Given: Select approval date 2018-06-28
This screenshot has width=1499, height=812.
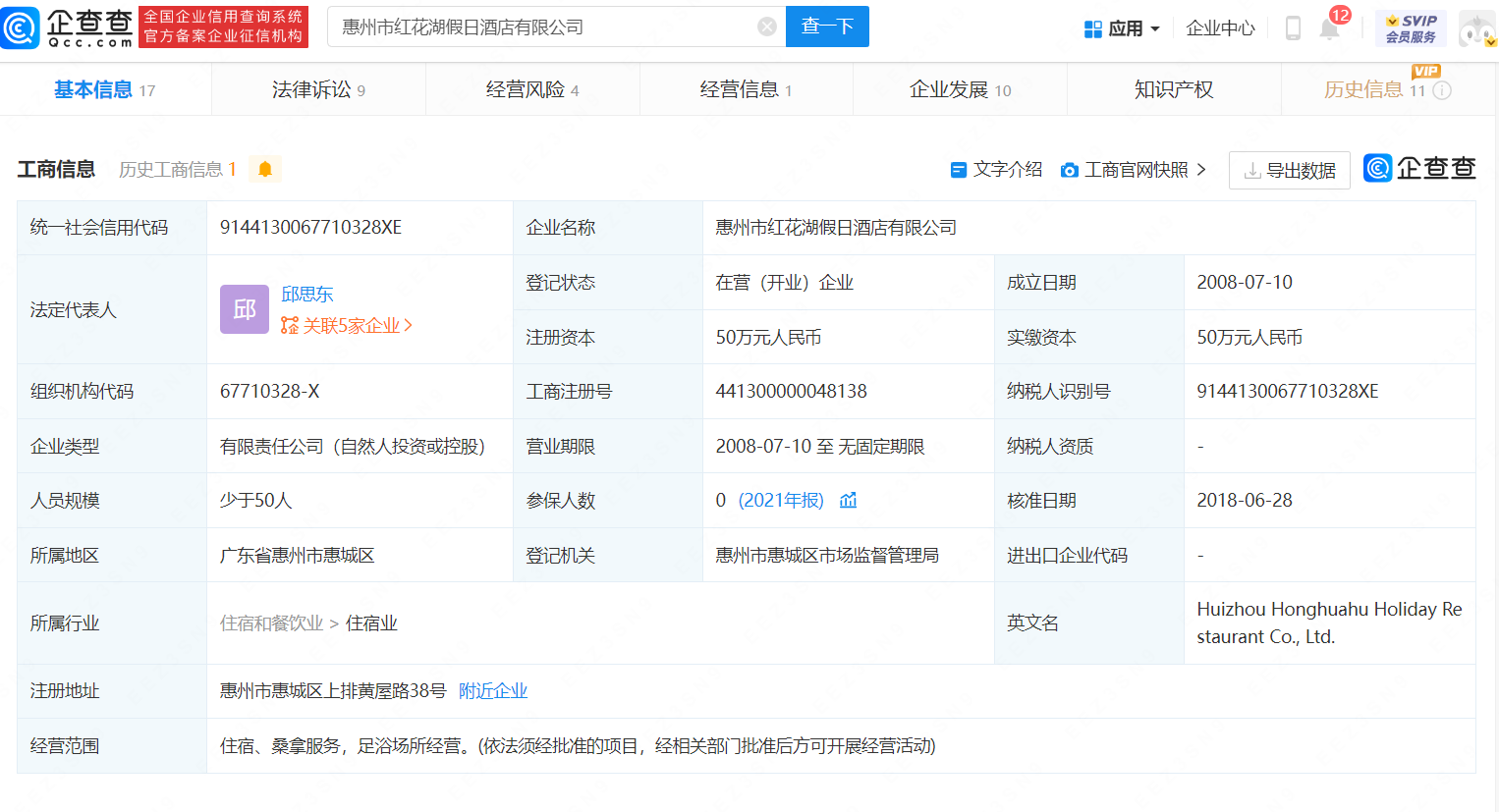Looking at the screenshot, I should 1244,500.
